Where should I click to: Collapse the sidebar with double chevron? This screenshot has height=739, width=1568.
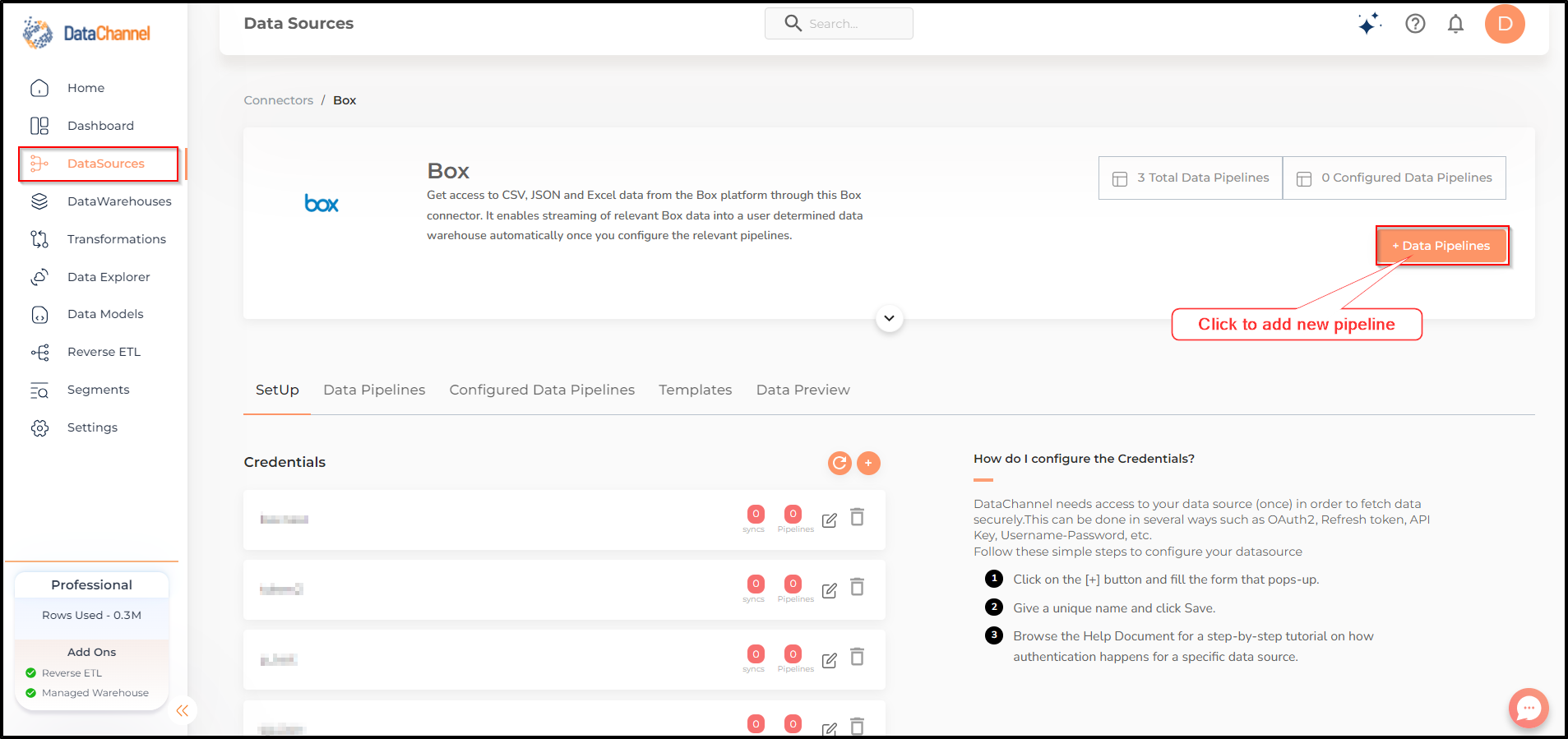tap(183, 711)
